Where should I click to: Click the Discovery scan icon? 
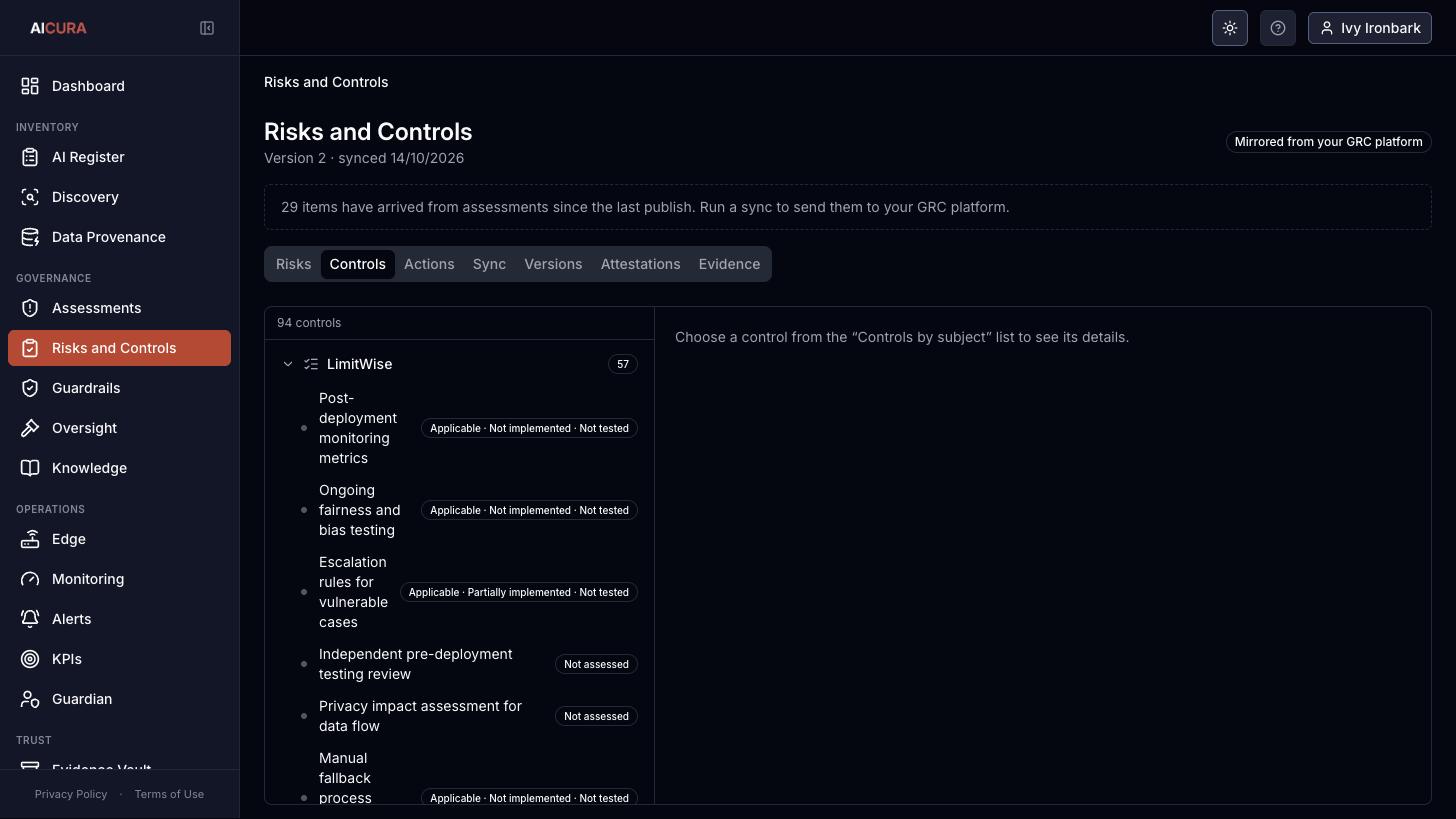[x=30, y=197]
